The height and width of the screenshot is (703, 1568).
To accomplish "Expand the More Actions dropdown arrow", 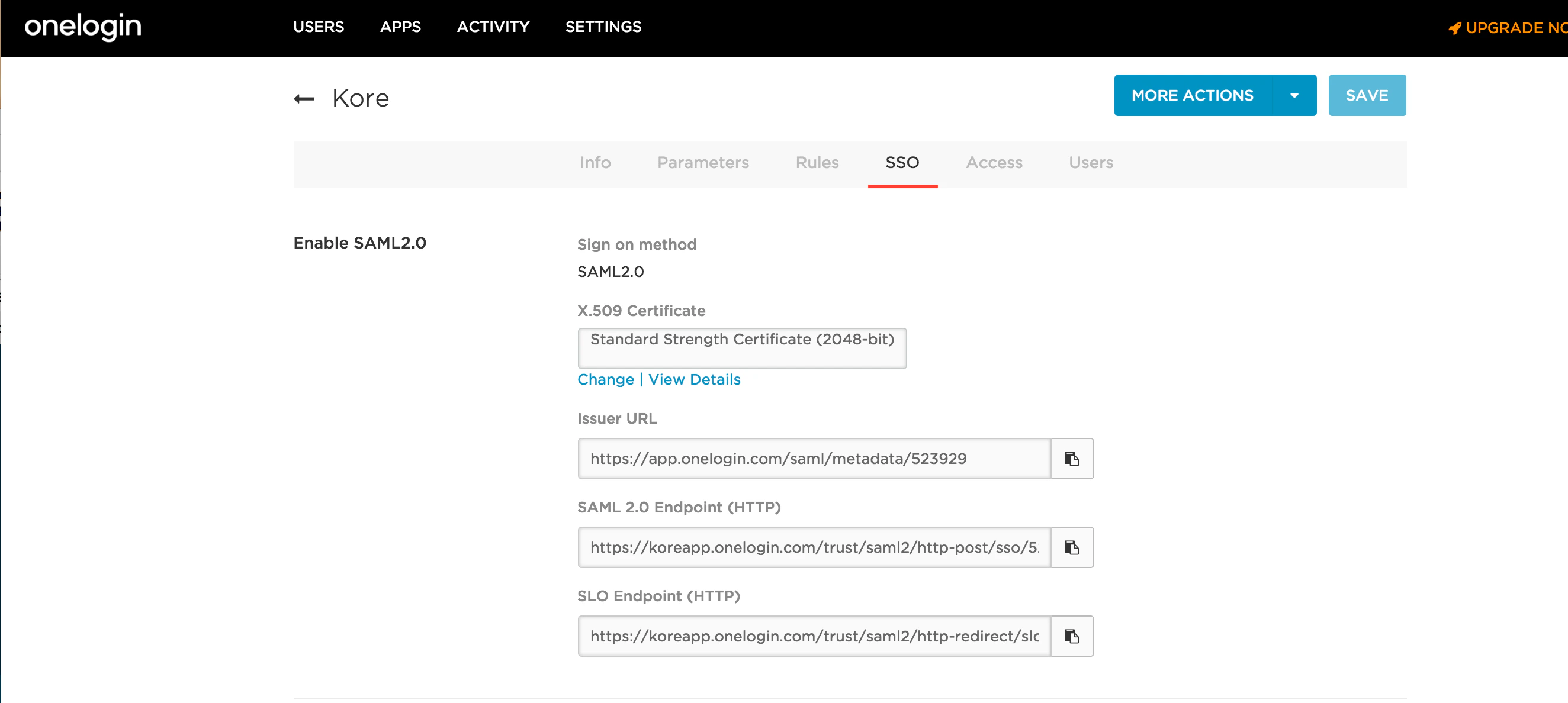I will 1294,95.
